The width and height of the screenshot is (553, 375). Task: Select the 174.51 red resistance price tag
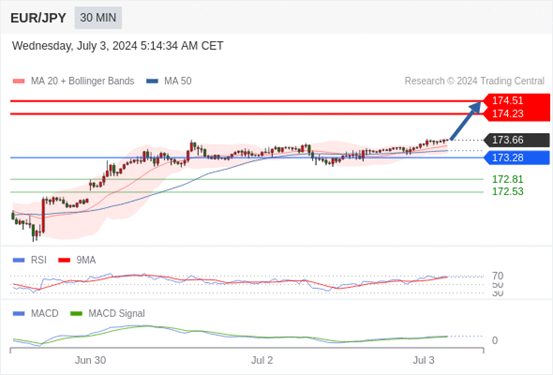[x=516, y=101]
